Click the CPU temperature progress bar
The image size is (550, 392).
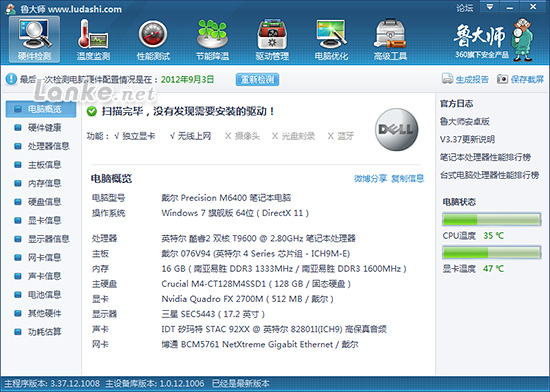coord(491,219)
